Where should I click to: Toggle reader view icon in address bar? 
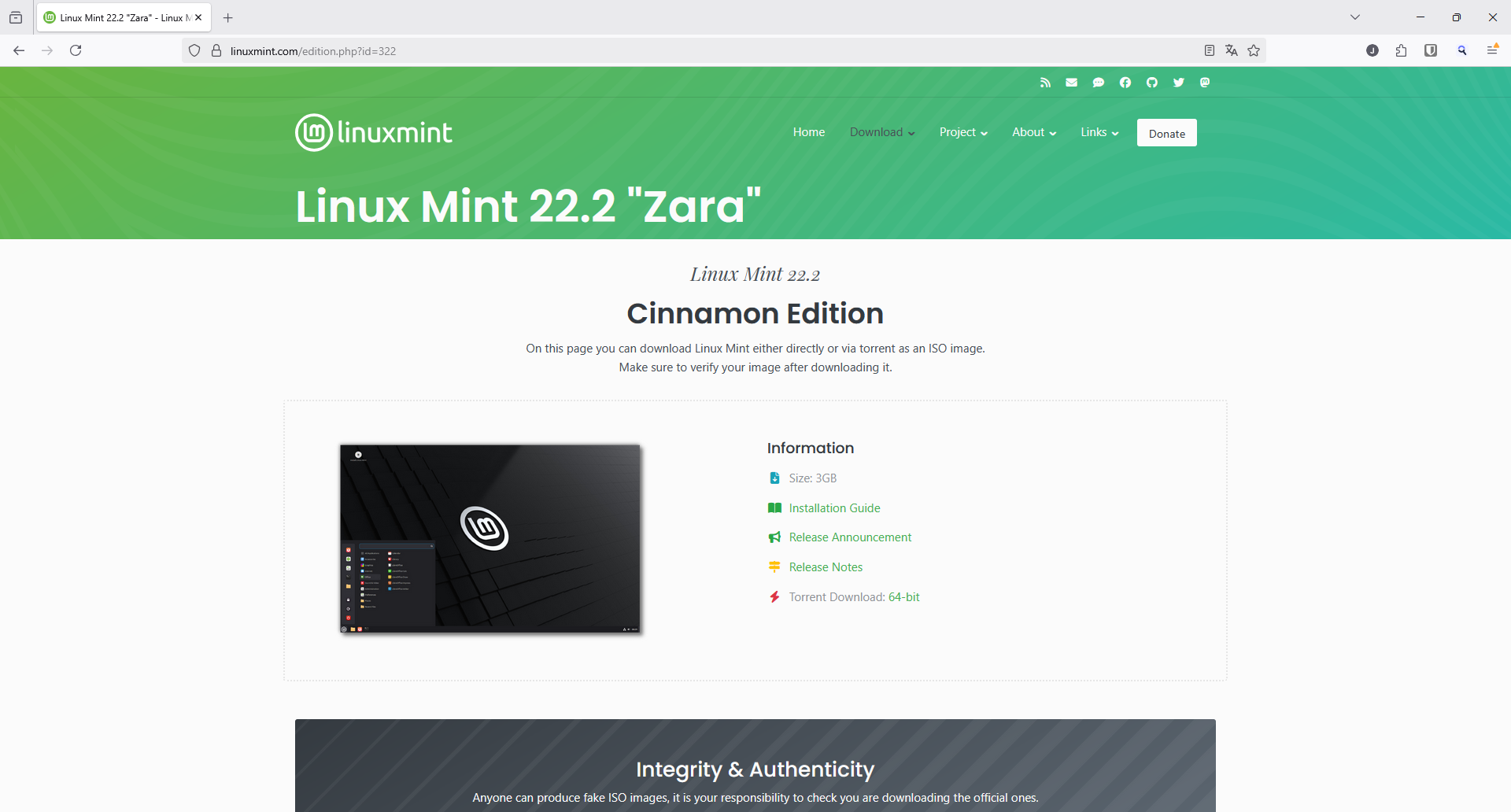coord(1210,50)
